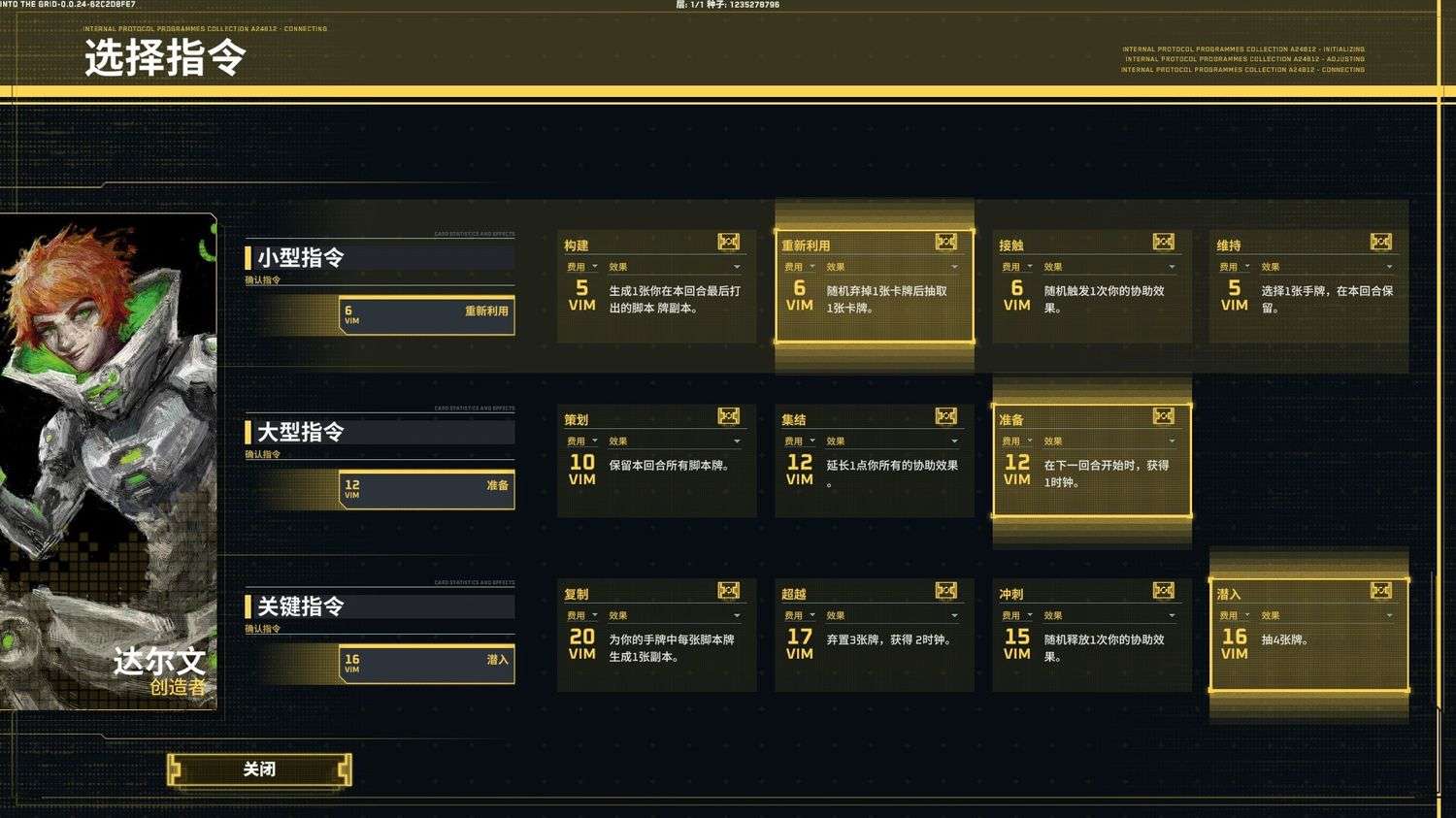Click the icon on the 复制 card
This screenshot has height=818, width=1456.
click(x=728, y=590)
